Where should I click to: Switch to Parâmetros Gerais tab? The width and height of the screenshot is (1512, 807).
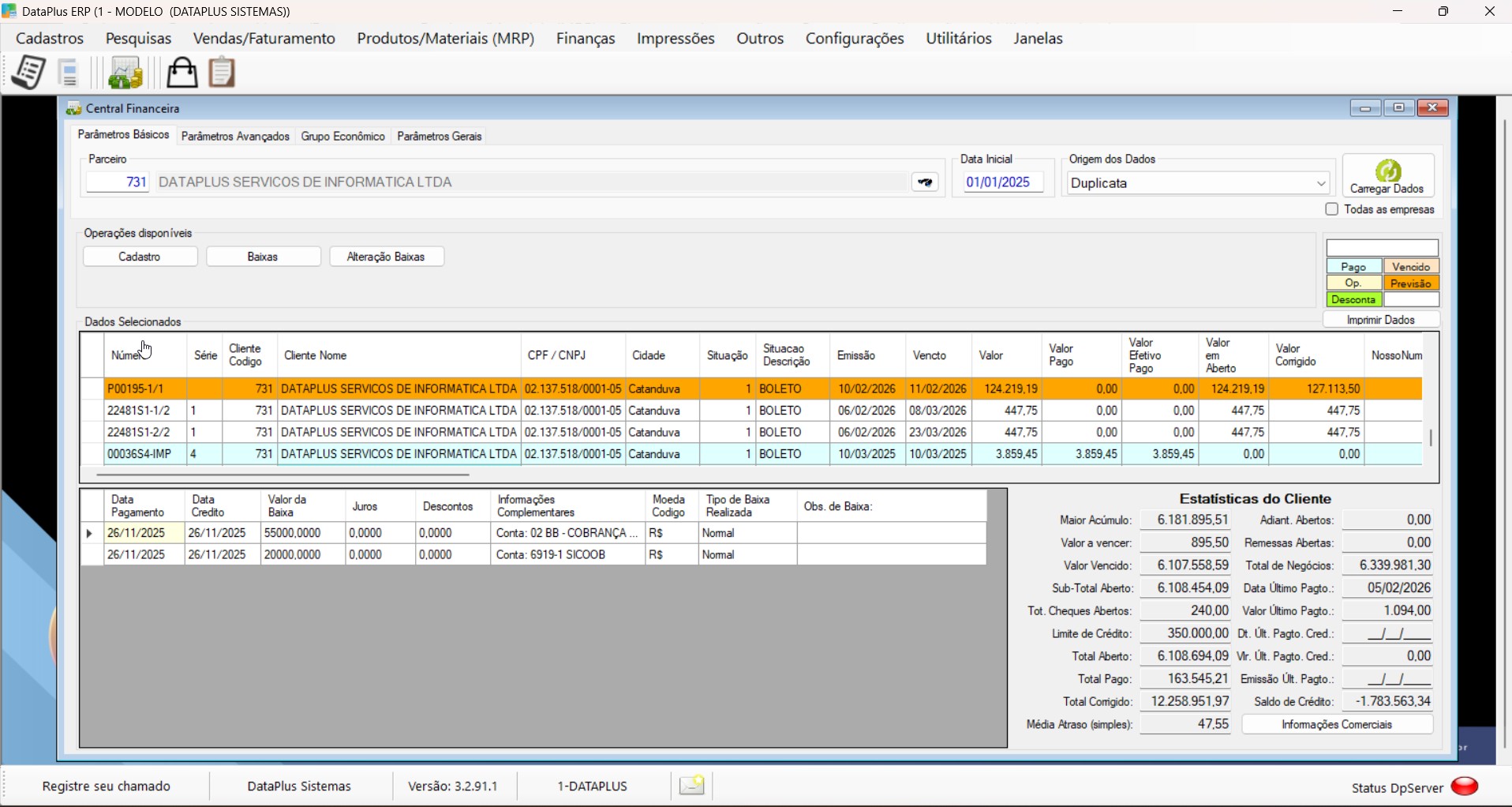click(440, 137)
